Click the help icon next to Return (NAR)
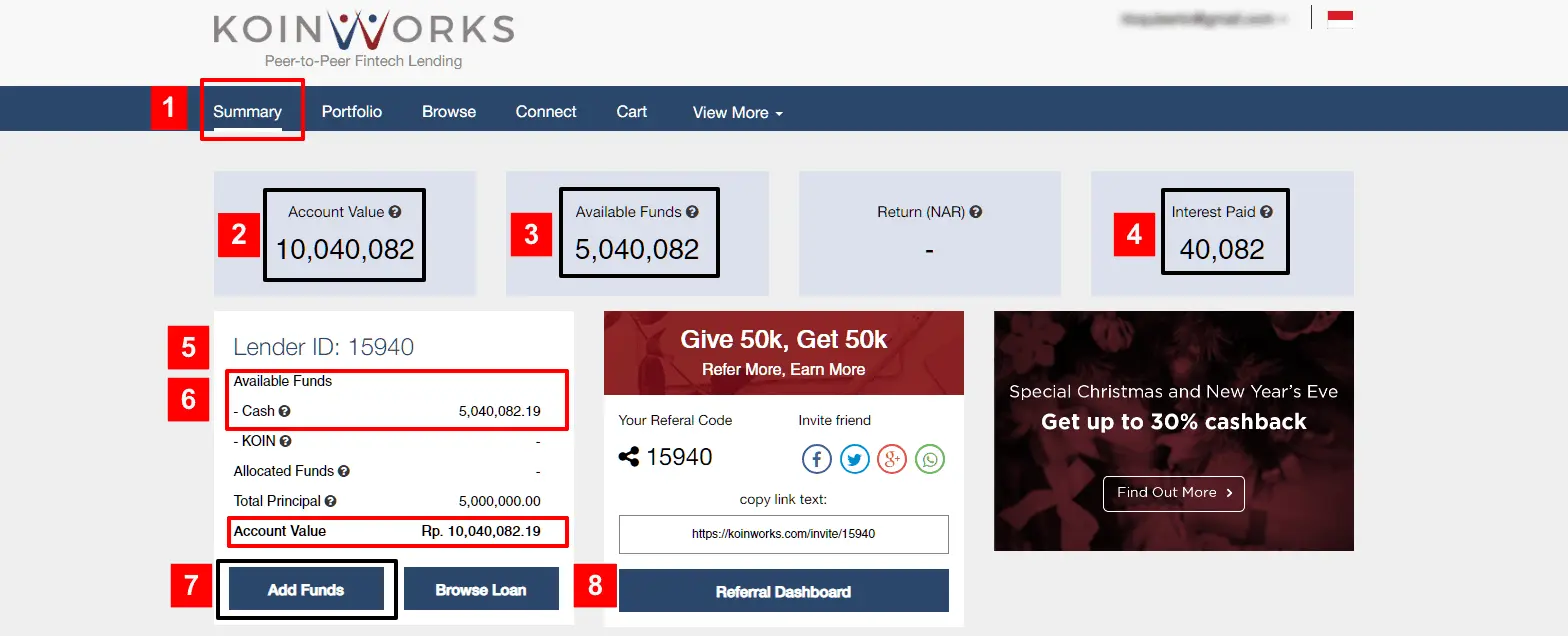This screenshot has height=636, width=1568. pyautogui.click(x=975, y=212)
